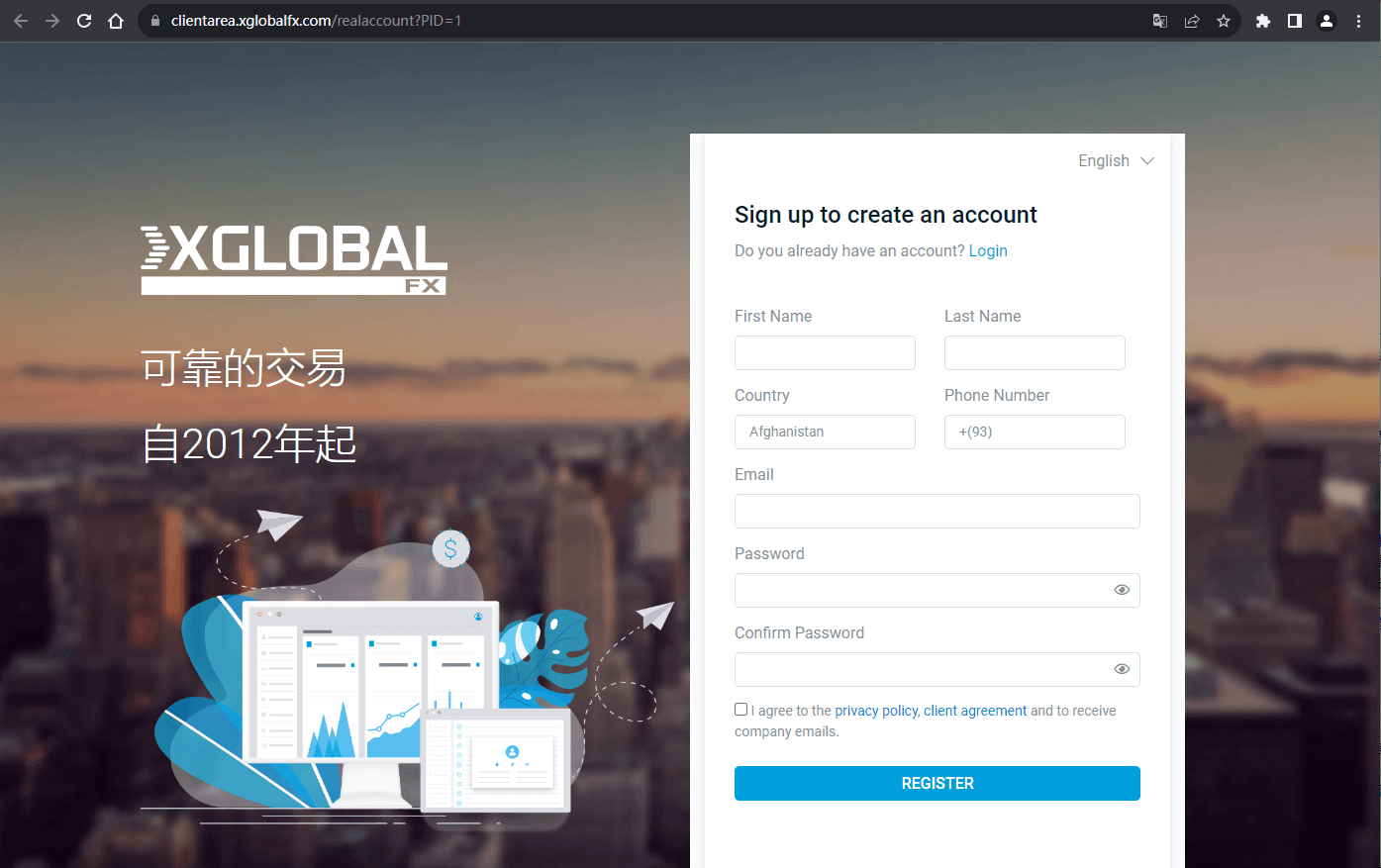Bookmark this page with the star
Screen dimensions: 1381x868
1224,21
